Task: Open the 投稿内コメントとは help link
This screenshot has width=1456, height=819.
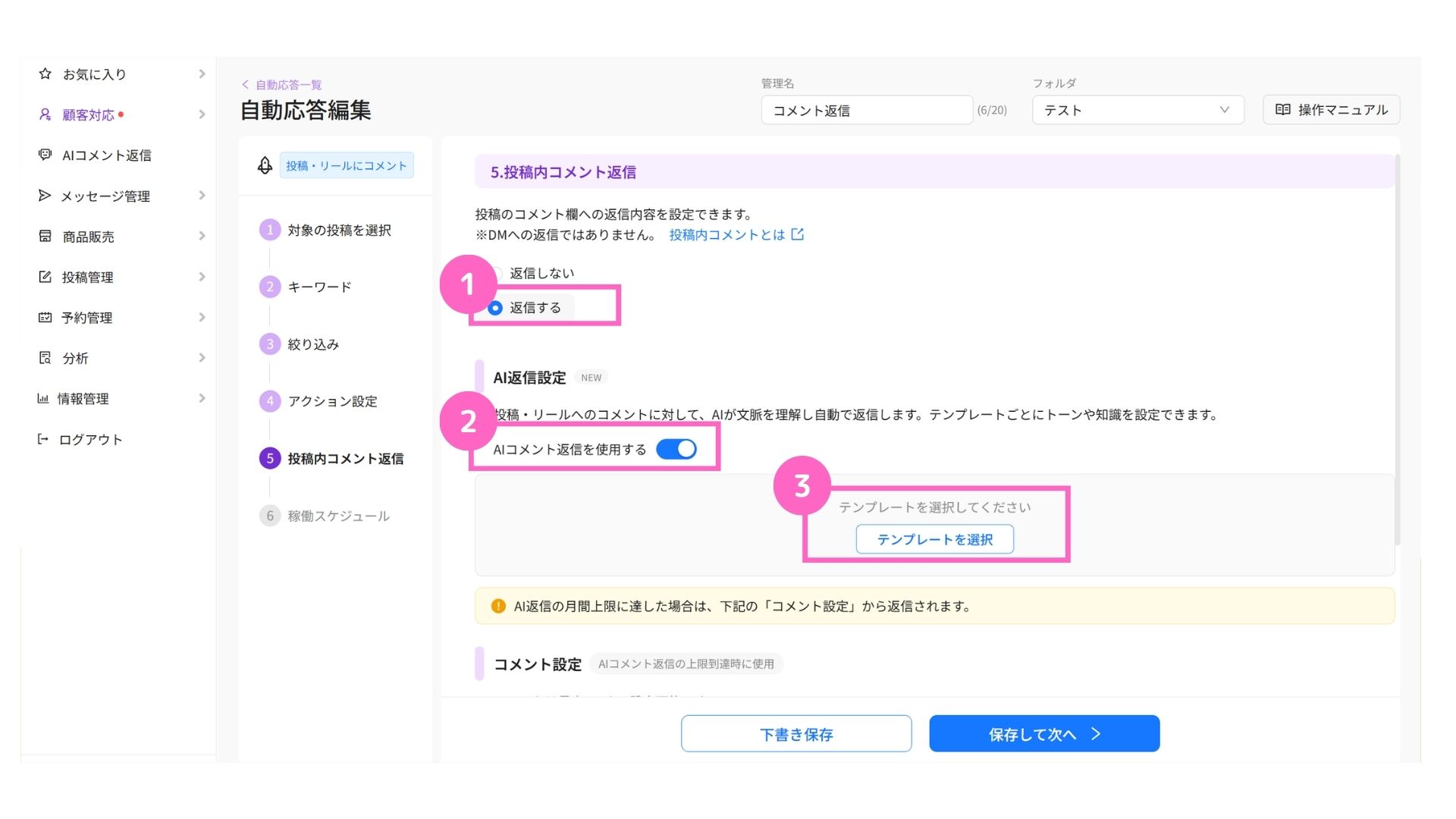Action: coord(736,235)
